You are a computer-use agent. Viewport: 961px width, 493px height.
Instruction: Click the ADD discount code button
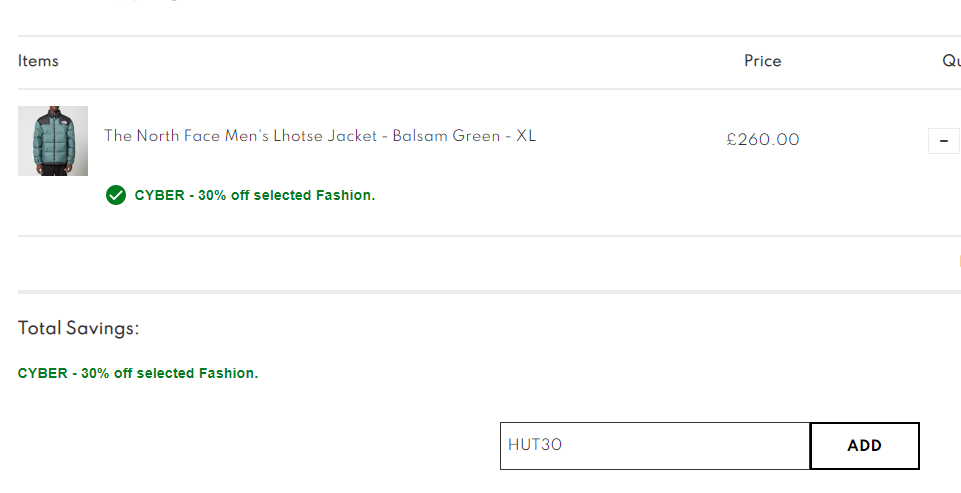coord(865,446)
